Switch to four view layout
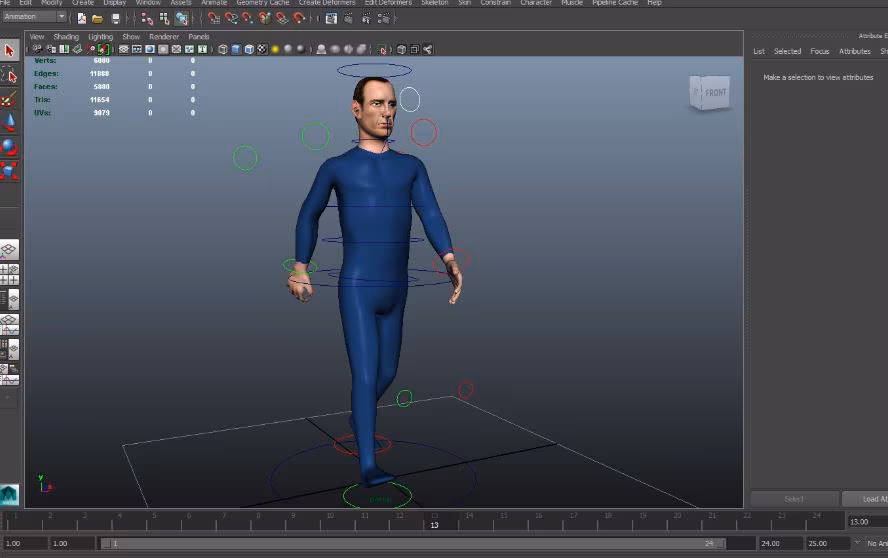The height and width of the screenshot is (558, 888). click(9, 274)
